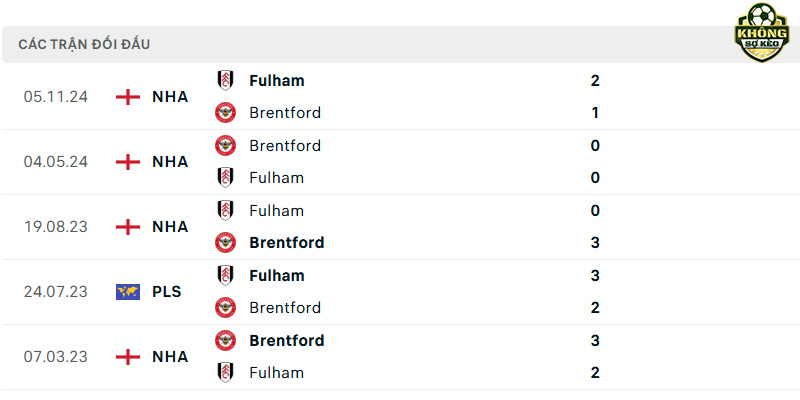Click England flag in 19.08.23 row
Viewport: 800px width, 400px height.
pos(128,227)
